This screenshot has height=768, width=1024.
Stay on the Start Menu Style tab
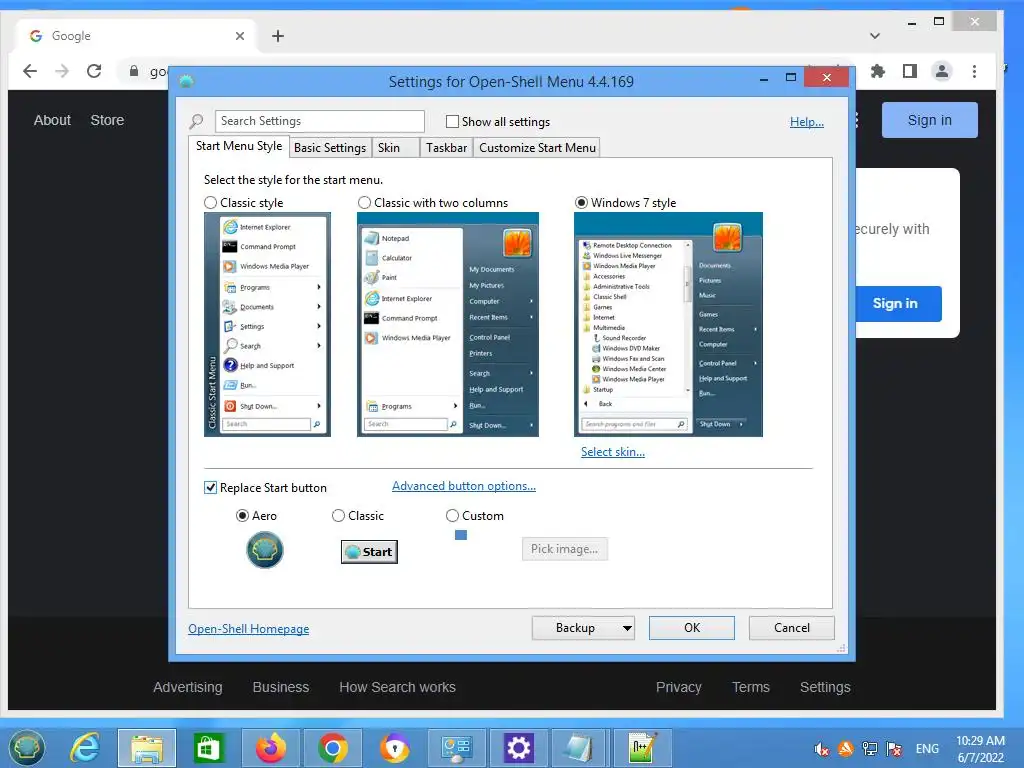(239, 146)
